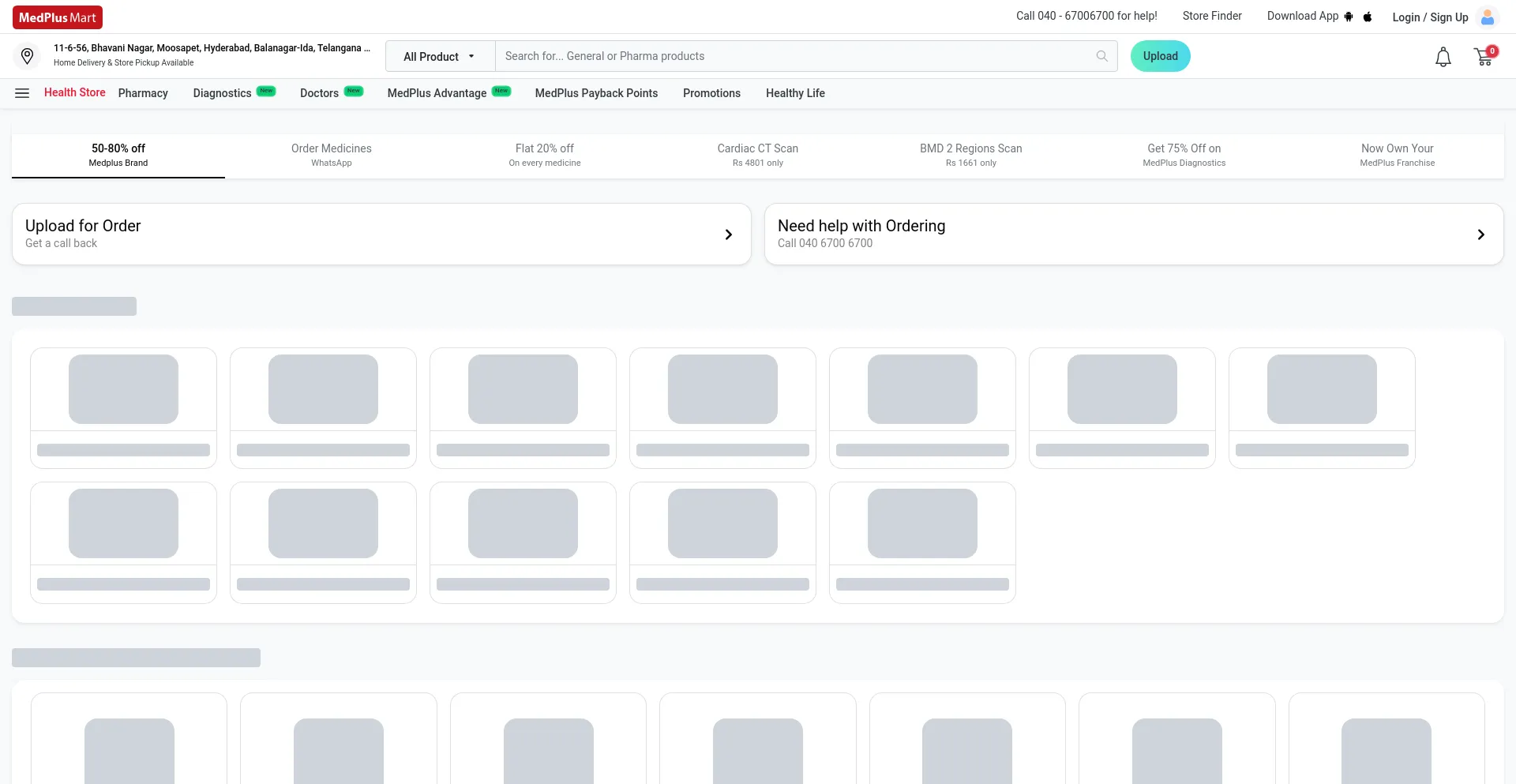The height and width of the screenshot is (784, 1516).
Task: Select Get 75% Off on Diagnostics tab
Action: coord(1184,155)
